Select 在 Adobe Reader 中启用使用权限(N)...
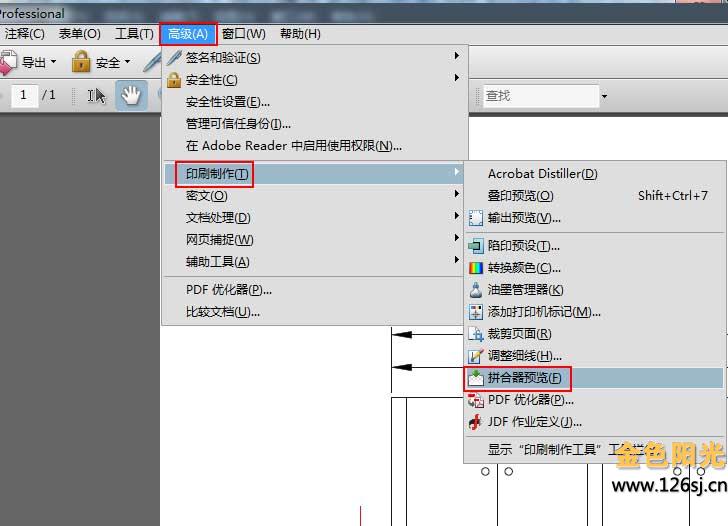 (x=315, y=146)
